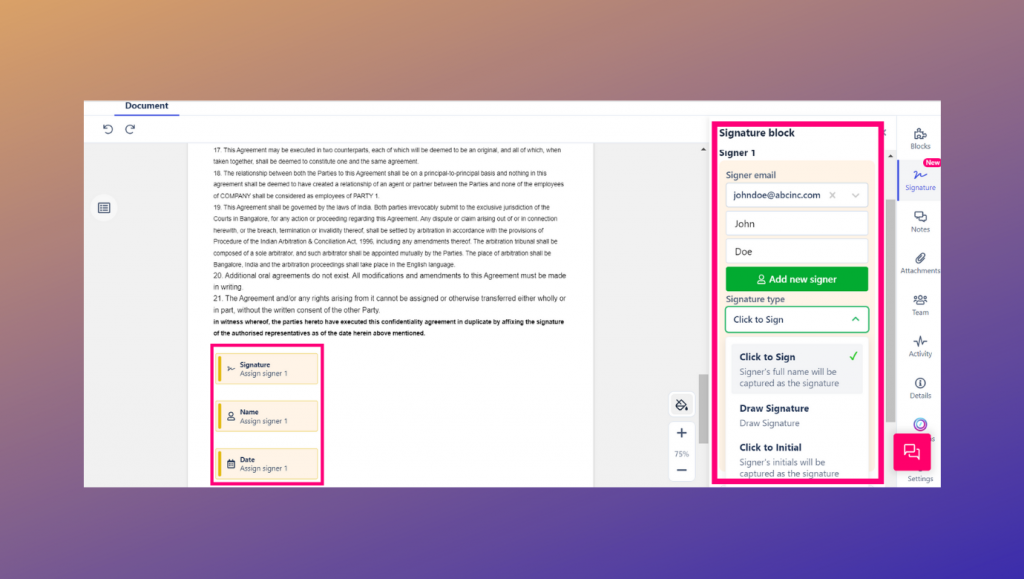Screen dimensions: 1024x579
Task: Zoom in with the plus icon
Action: pos(681,433)
